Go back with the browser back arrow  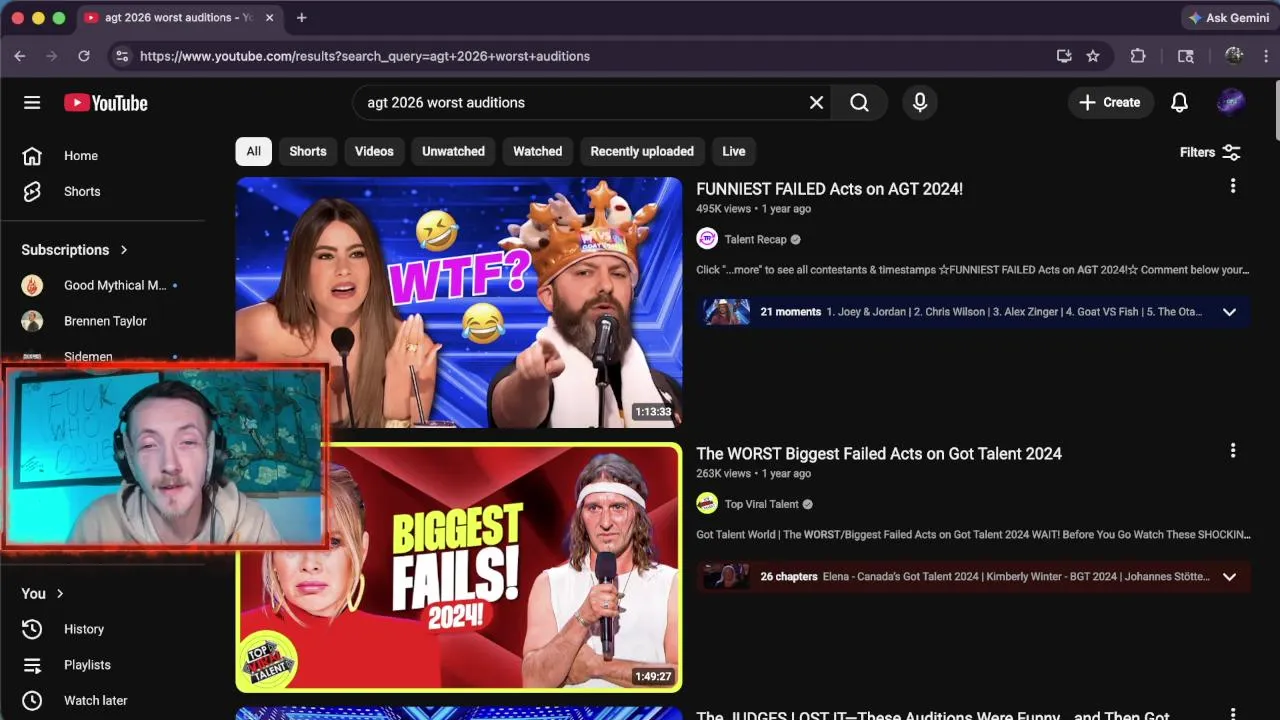click(20, 56)
